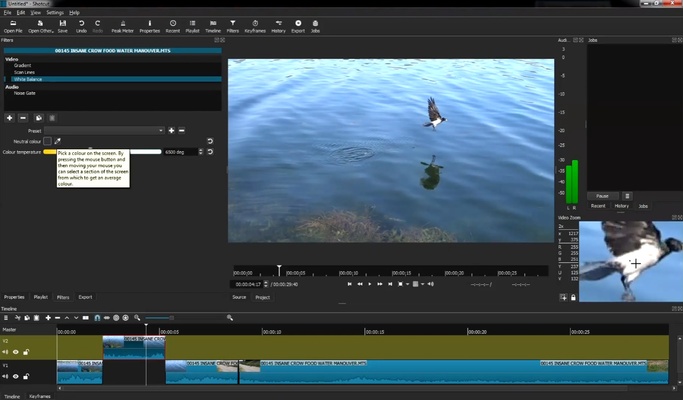Append clip with timeline plus icon

click(48, 318)
